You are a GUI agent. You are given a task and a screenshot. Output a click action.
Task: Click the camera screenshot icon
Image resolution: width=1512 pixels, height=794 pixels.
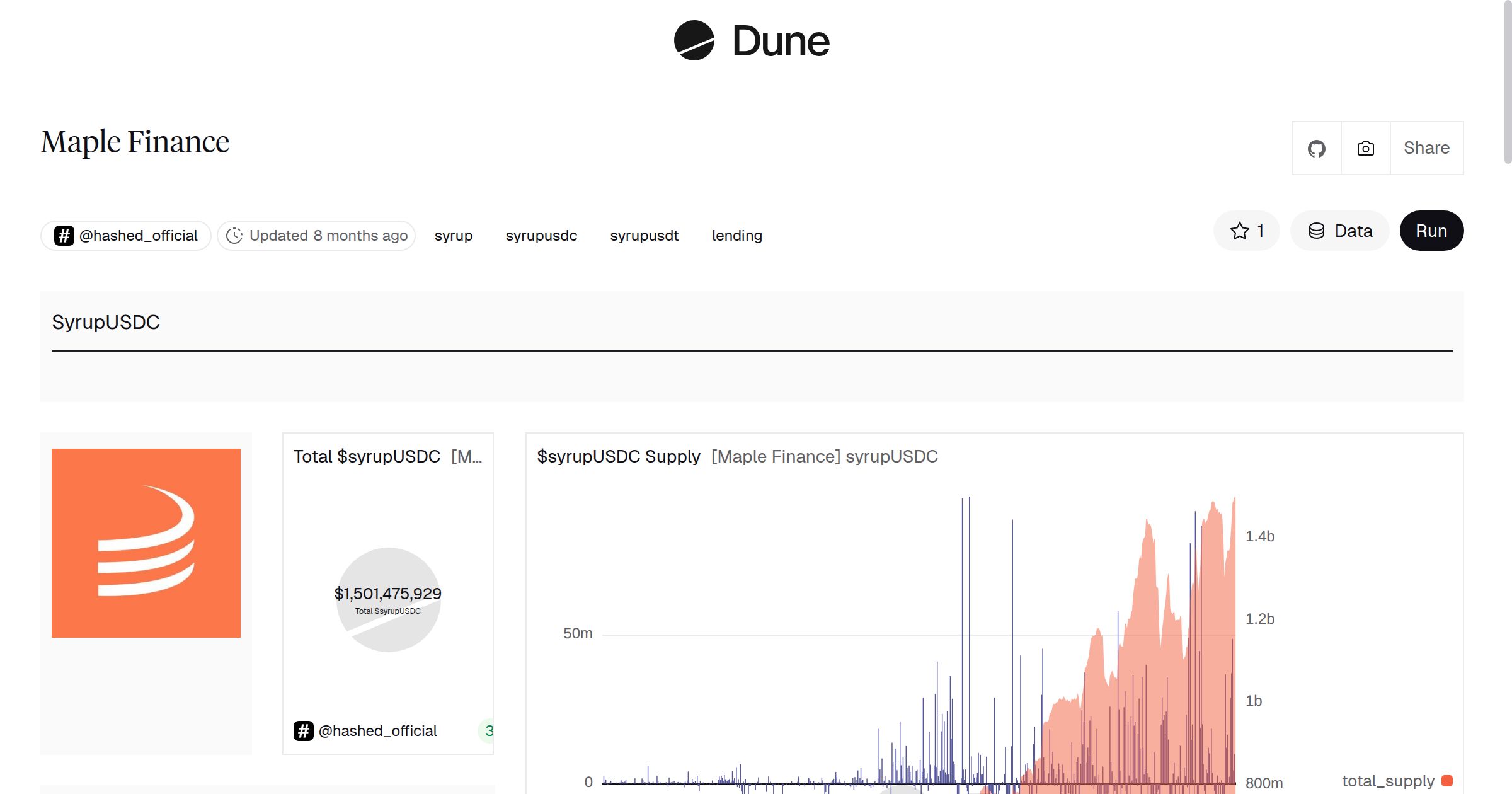click(1365, 148)
